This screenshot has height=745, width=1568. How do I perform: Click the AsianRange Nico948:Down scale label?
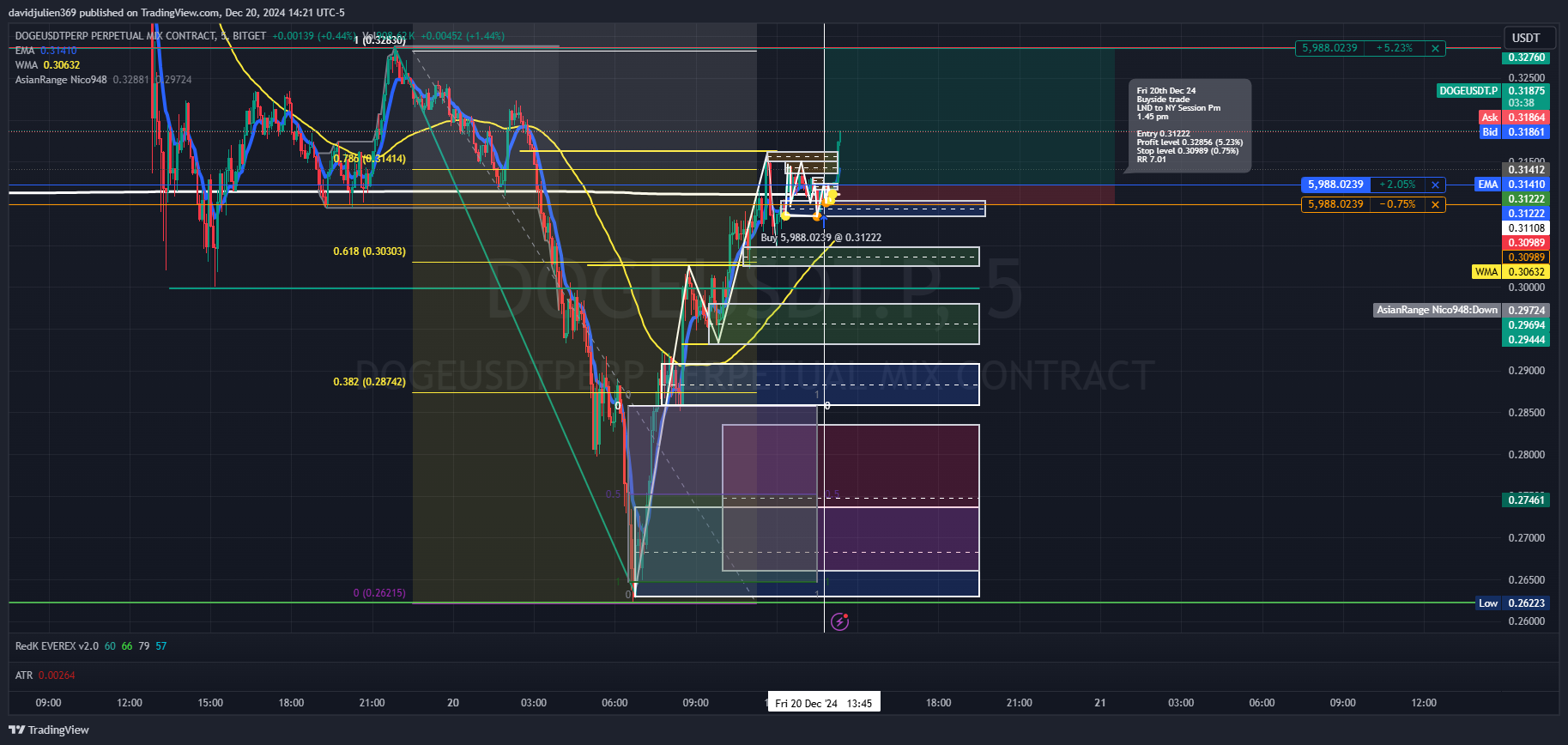pos(1437,311)
